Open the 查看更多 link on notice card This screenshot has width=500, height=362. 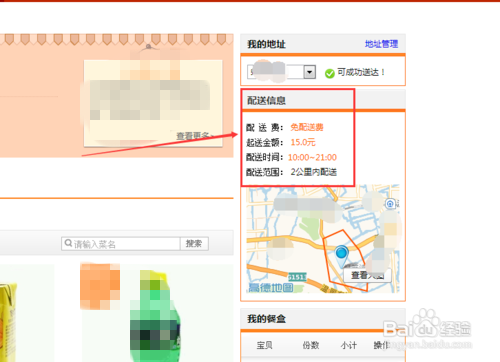point(196,136)
